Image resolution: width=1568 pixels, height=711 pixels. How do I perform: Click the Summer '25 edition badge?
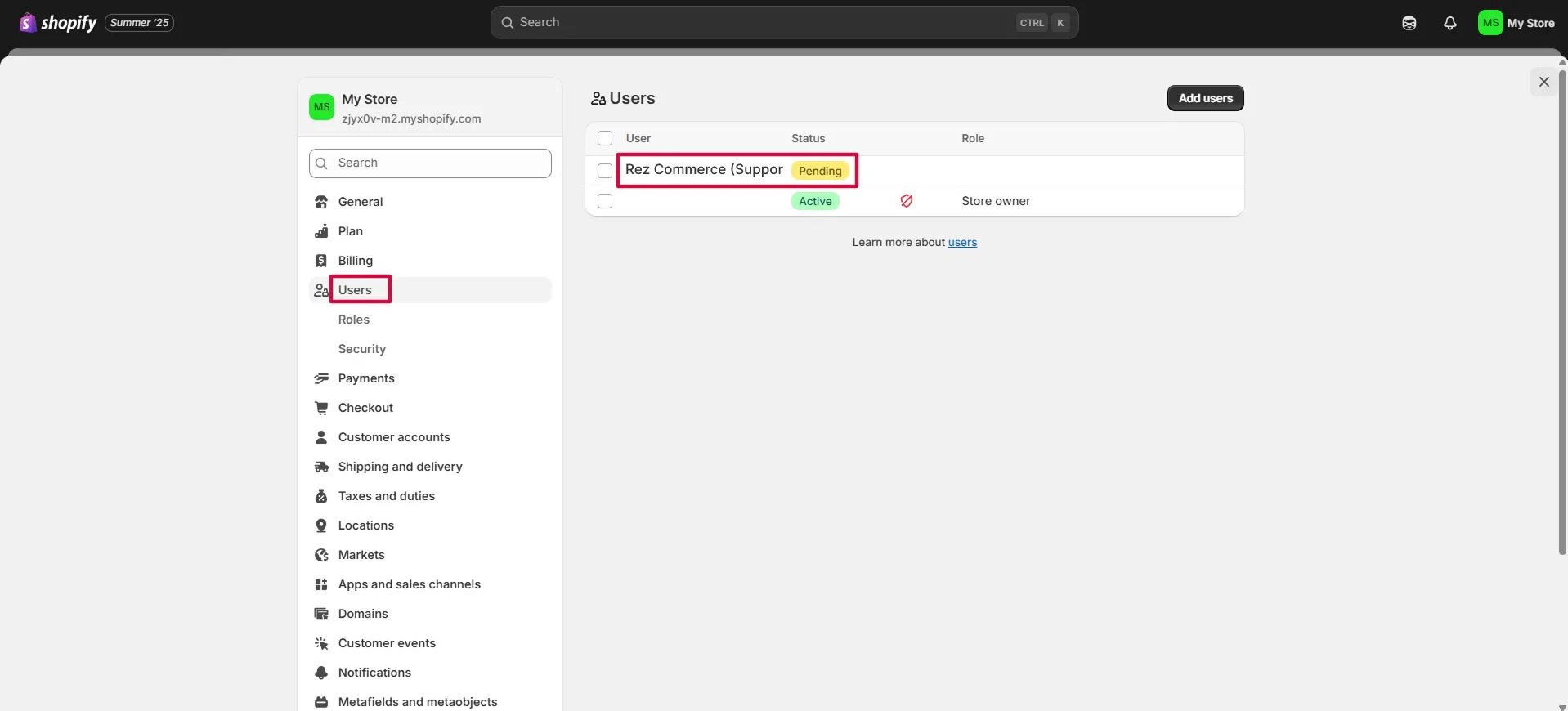[139, 23]
